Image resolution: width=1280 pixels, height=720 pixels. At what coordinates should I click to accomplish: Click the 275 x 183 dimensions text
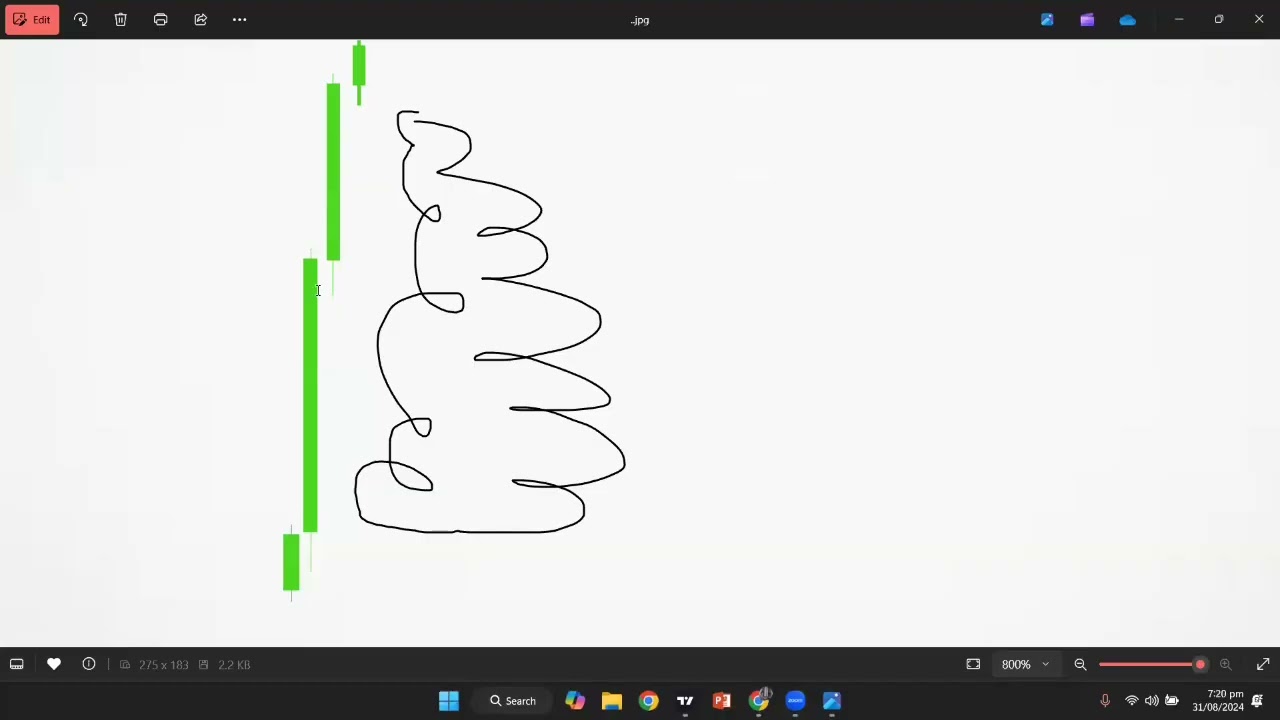(x=164, y=664)
